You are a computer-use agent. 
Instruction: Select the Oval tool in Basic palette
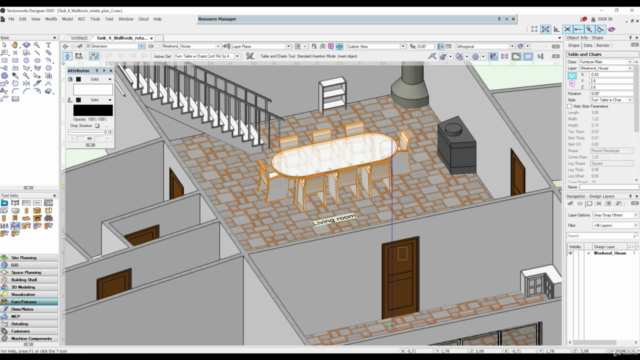click(x=37, y=60)
